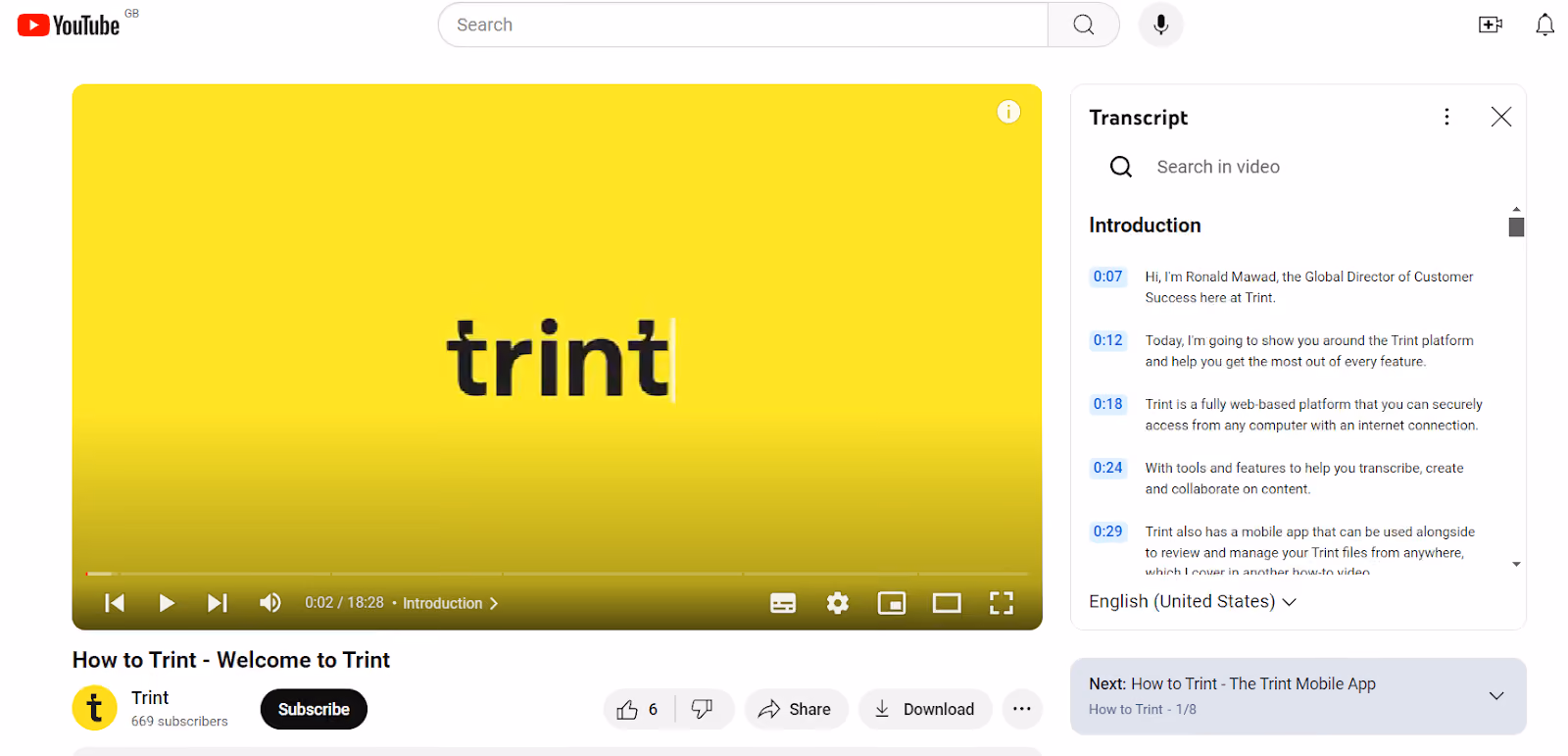Click the transcript scrollbar thumb
1568x756 pixels.
pyautogui.click(x=1516, y=227)
